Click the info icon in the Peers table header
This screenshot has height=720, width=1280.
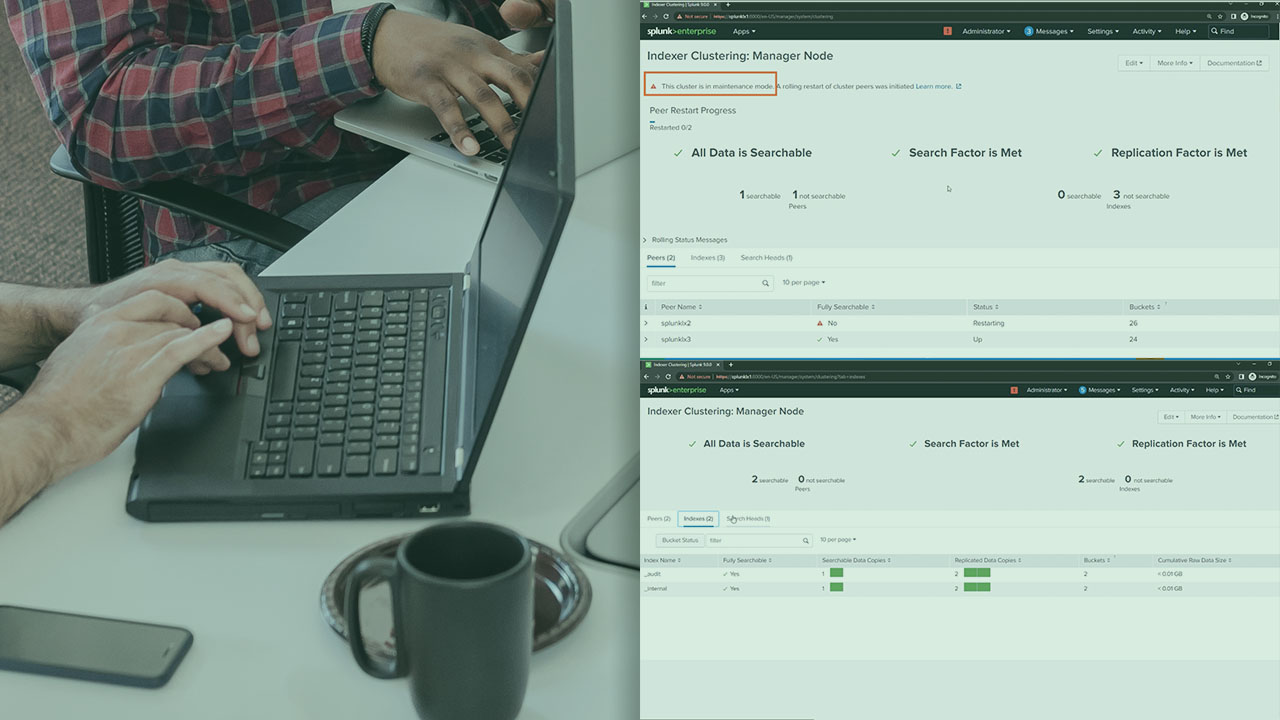(646, 307)
